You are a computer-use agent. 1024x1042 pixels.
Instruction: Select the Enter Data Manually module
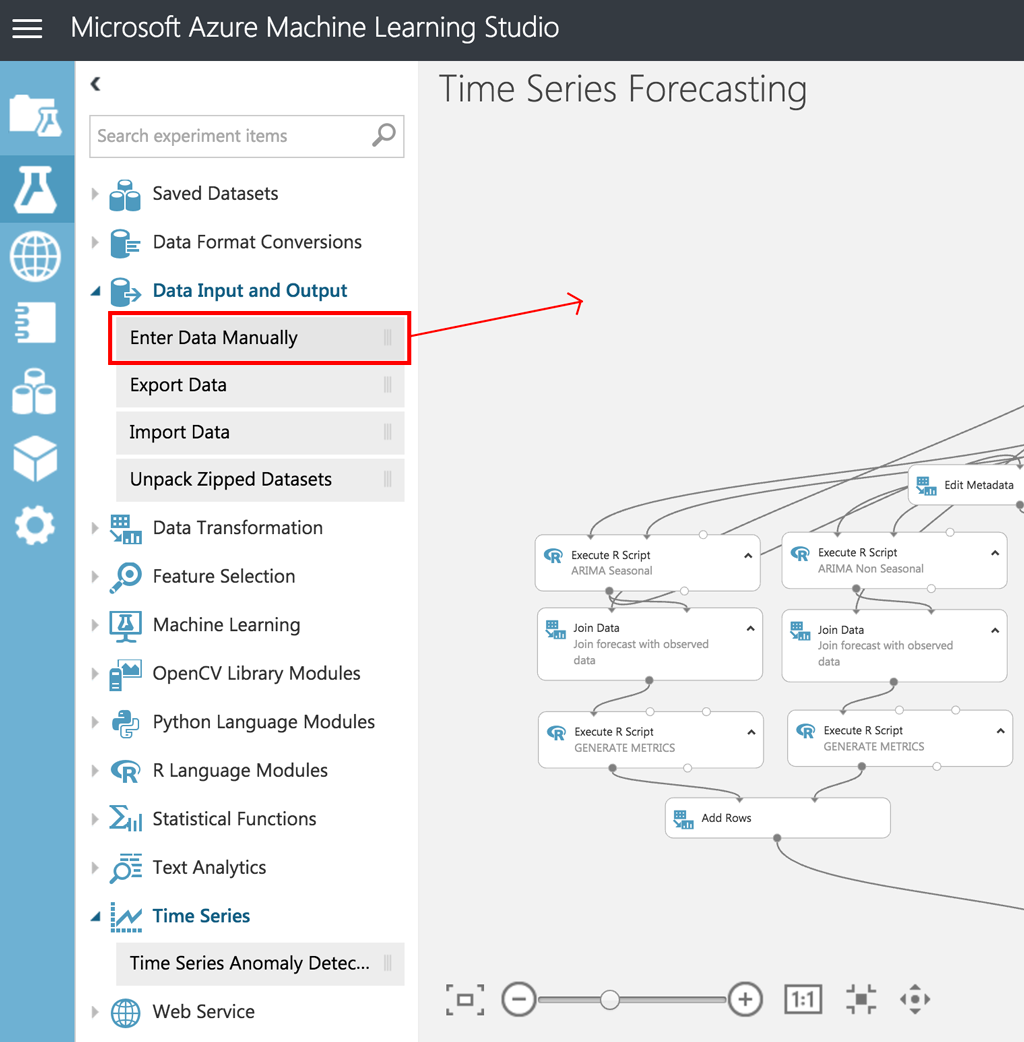pos(260,338)
